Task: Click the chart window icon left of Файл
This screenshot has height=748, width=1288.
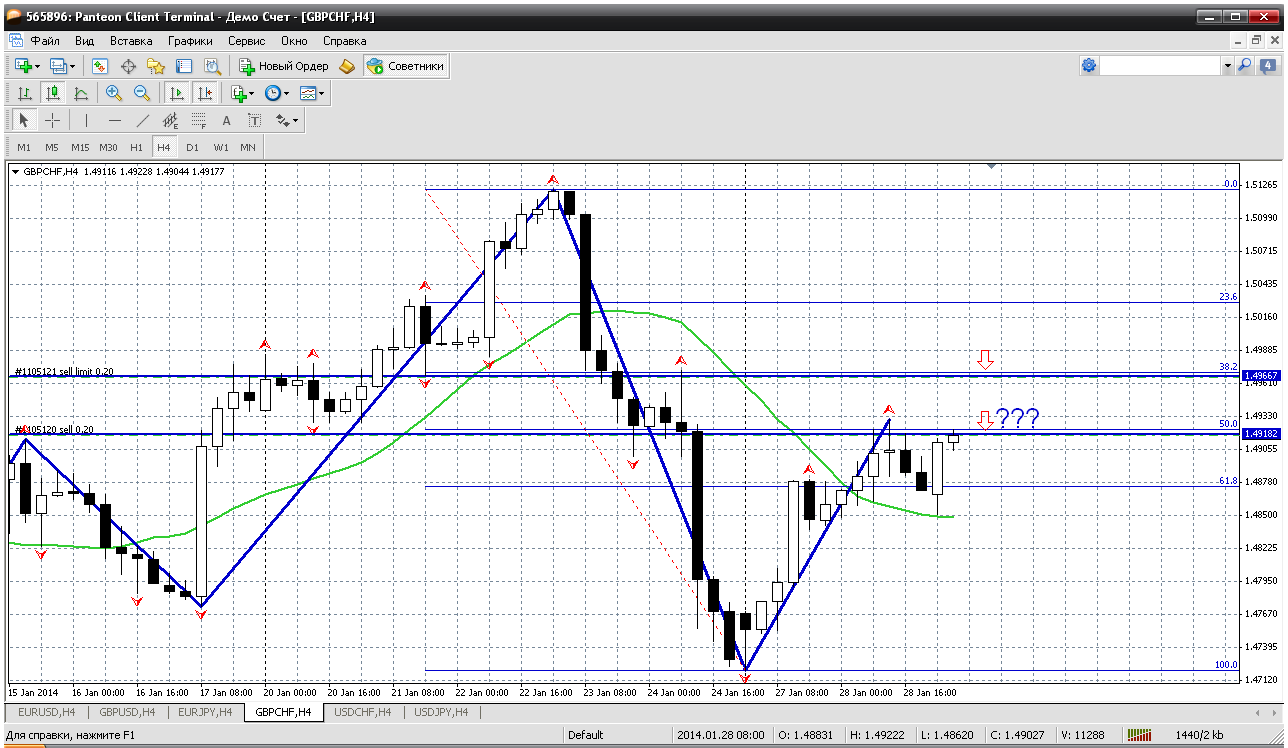Action: [15, 41]
